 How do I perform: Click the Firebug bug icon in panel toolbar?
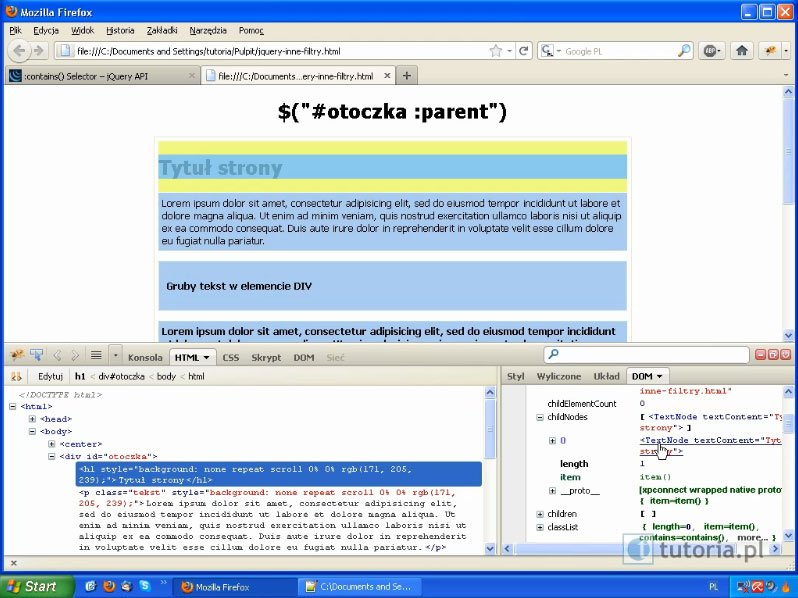pyautogui.click(x=17, y=355)
